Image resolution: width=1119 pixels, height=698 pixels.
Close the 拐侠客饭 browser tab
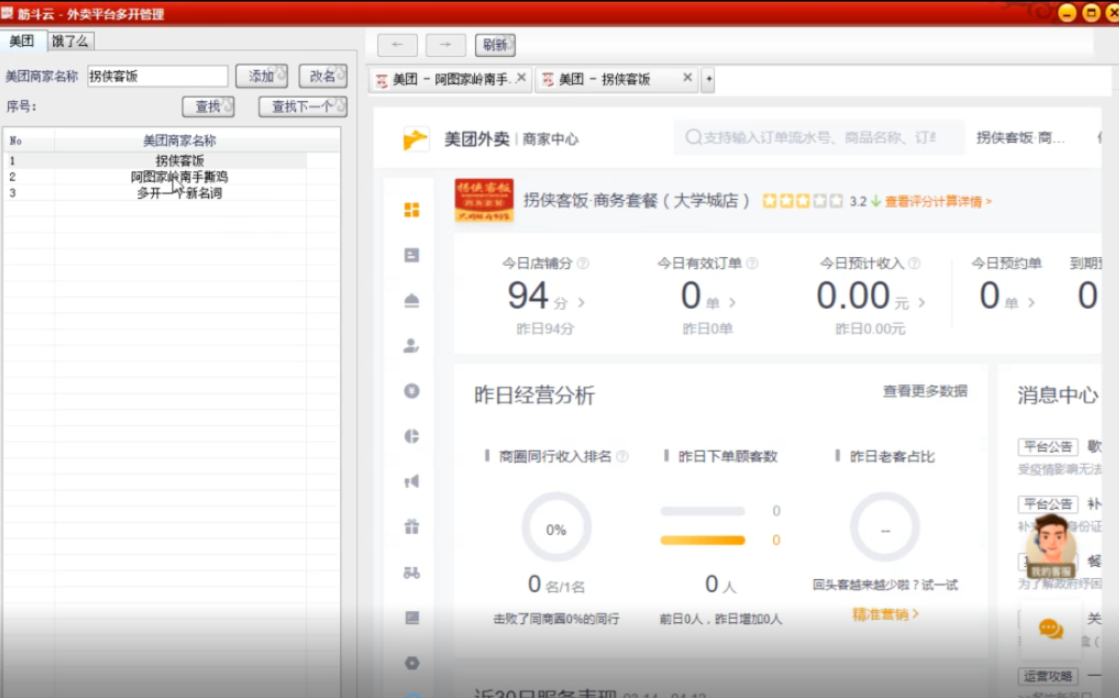[x=687, y=78]
